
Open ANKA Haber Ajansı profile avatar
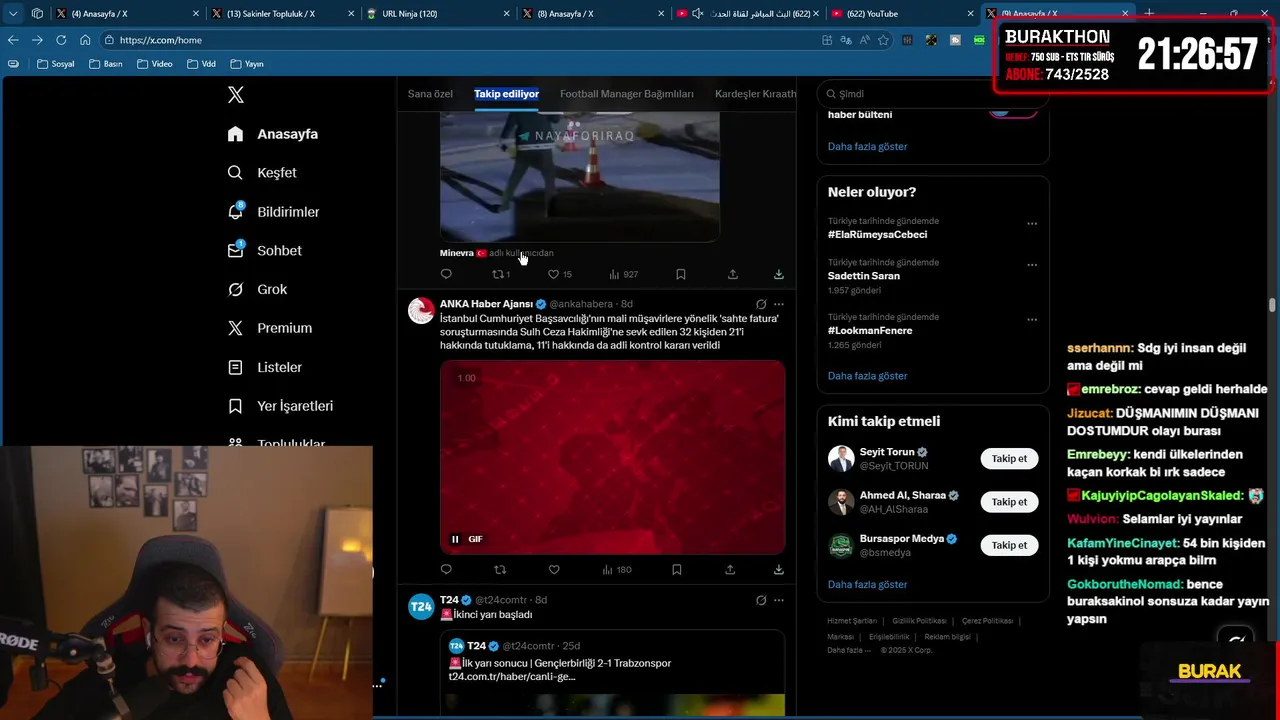coord(421,310)
